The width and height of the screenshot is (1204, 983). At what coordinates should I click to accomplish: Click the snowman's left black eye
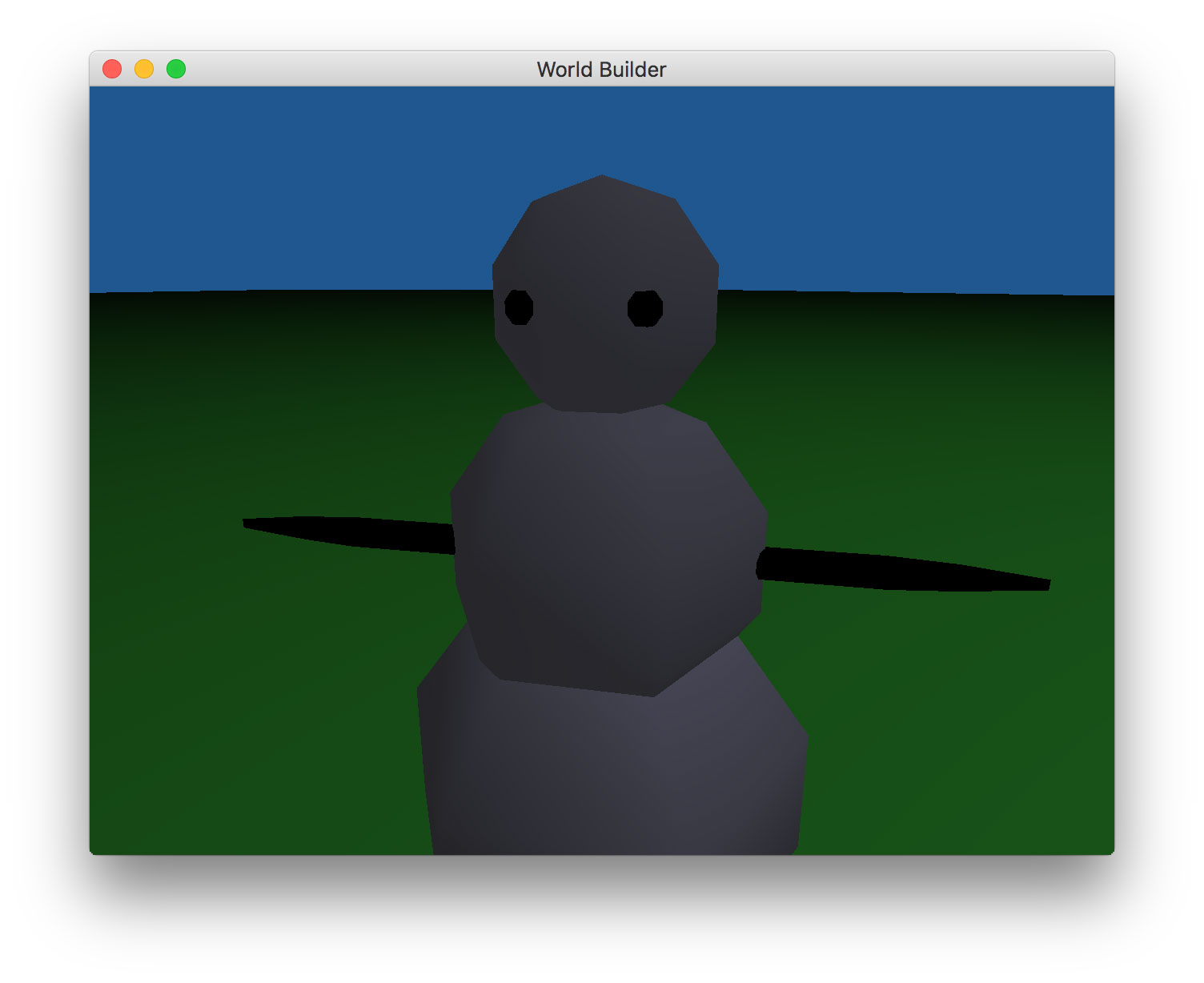pos(519,307)
